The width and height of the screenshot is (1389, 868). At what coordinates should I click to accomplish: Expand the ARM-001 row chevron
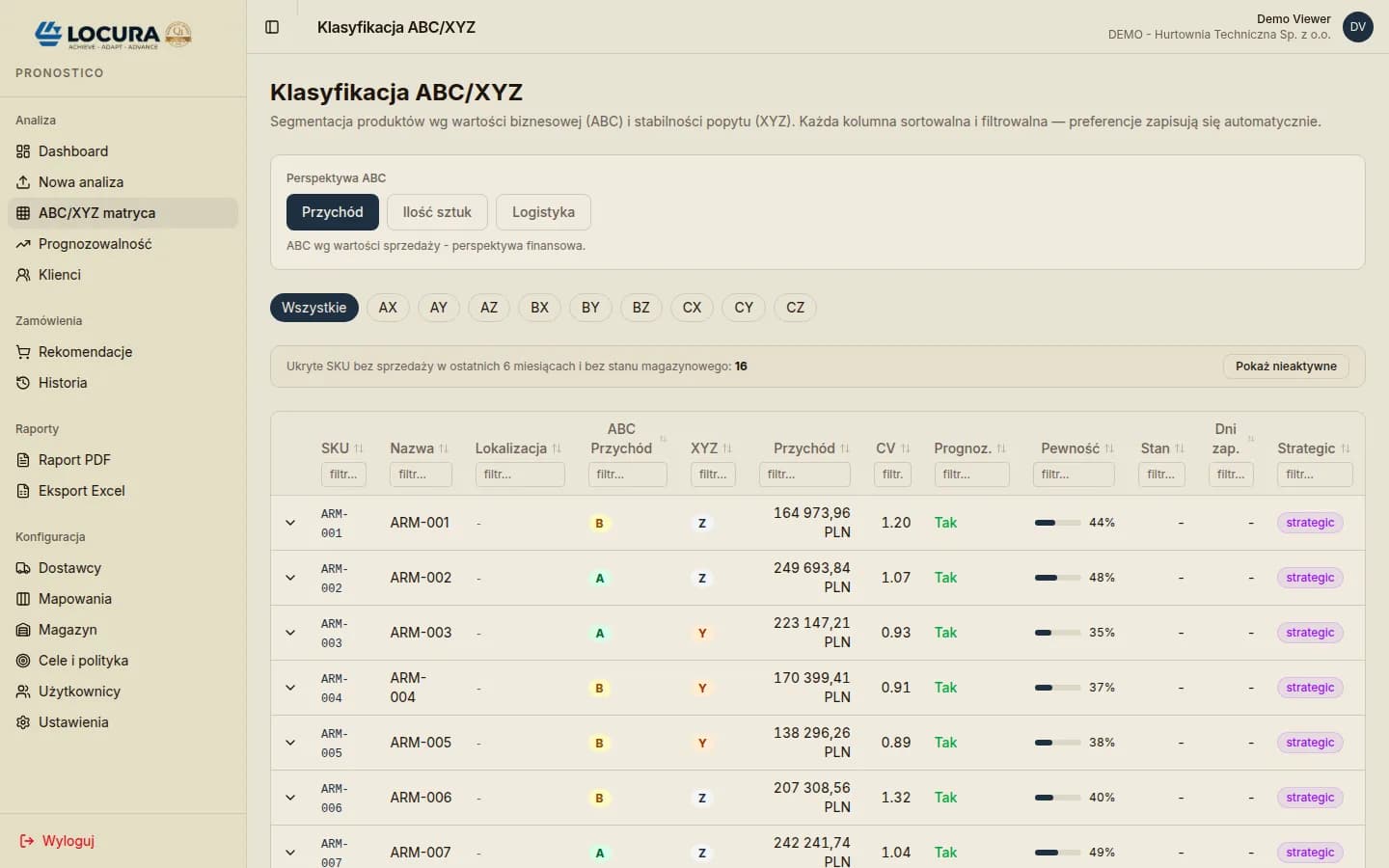tap(290, 523)
